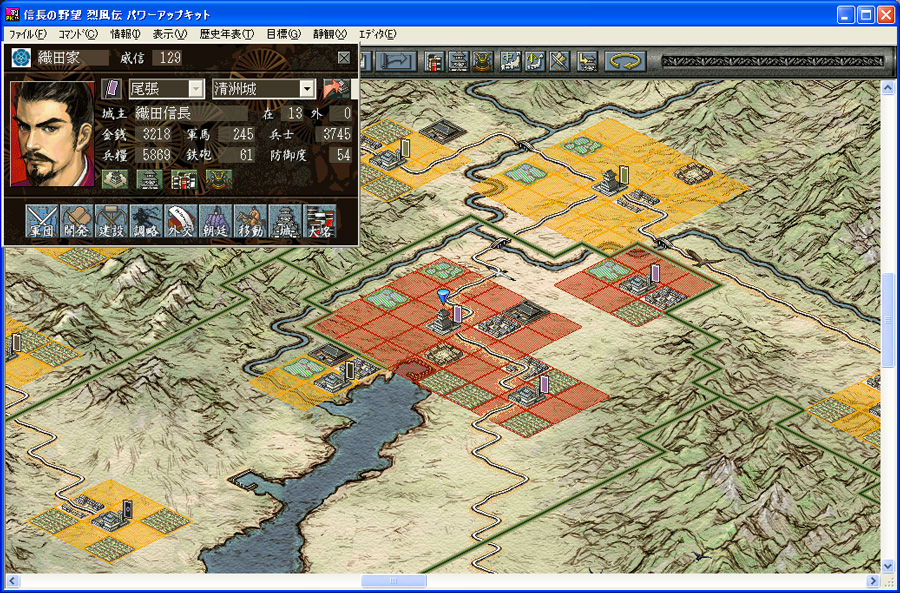
Task: Click the purple banner icon beside 尾張
Action: click(111, 88)
